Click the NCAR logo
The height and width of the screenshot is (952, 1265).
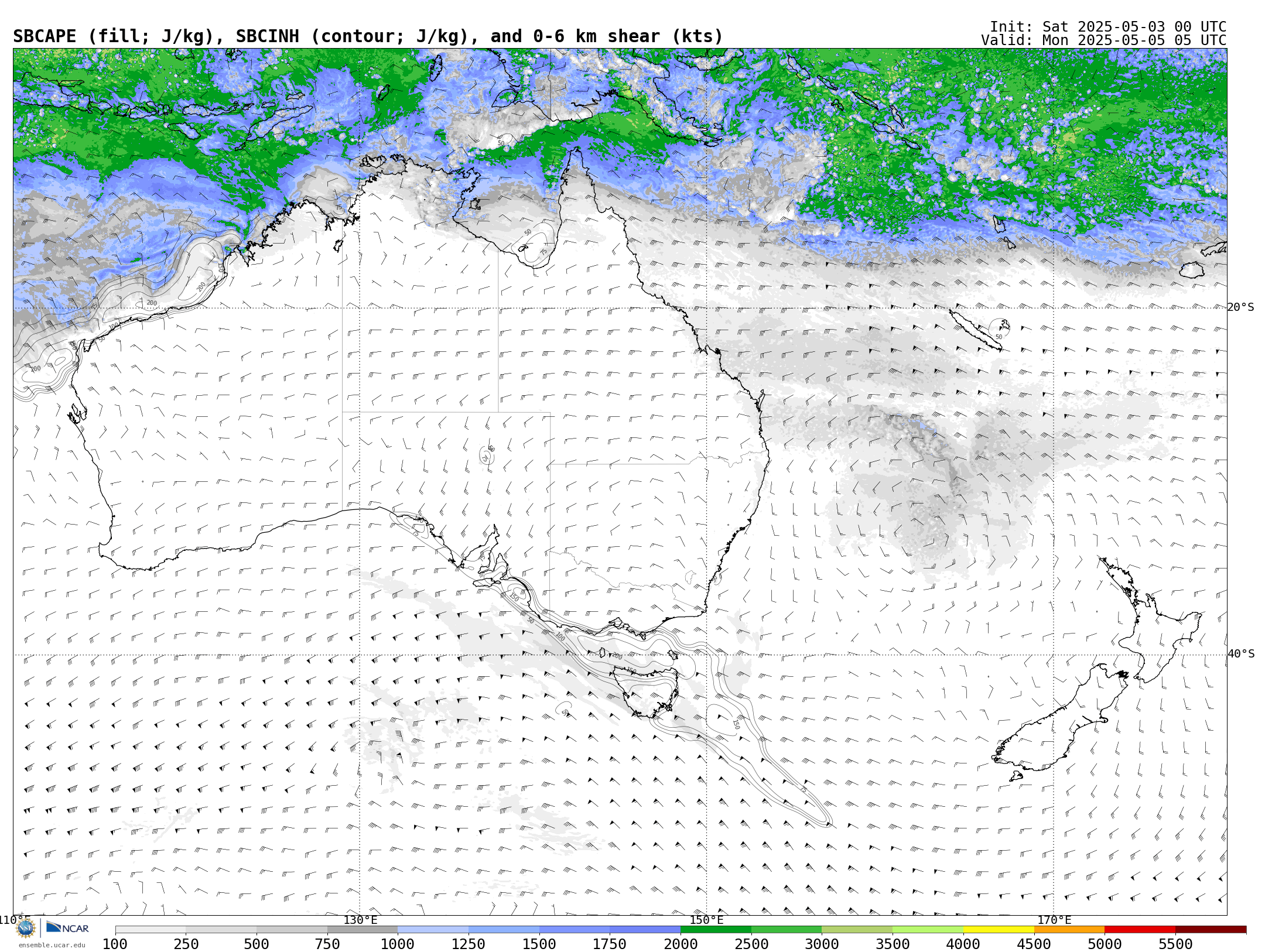[67, 928]
